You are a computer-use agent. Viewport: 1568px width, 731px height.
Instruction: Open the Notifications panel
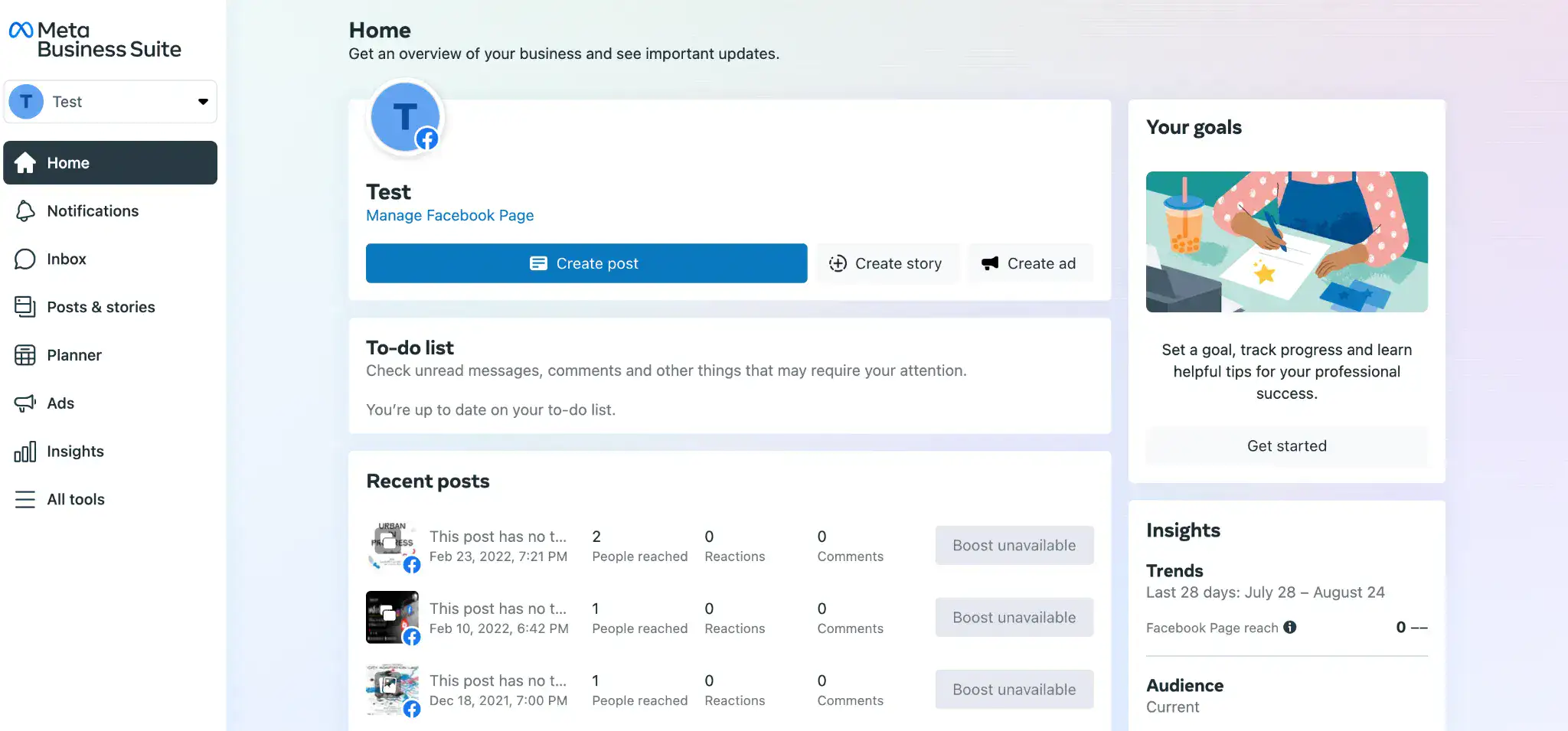pos(92,210)
